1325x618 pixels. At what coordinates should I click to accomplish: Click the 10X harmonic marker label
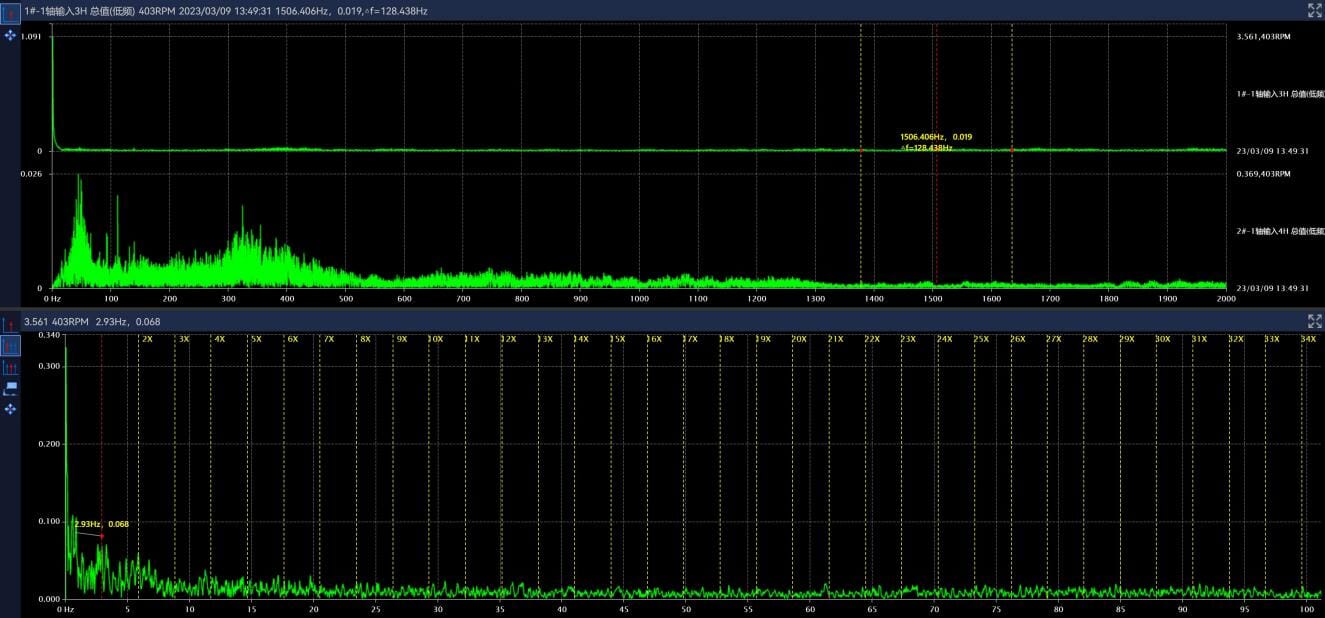435,339
